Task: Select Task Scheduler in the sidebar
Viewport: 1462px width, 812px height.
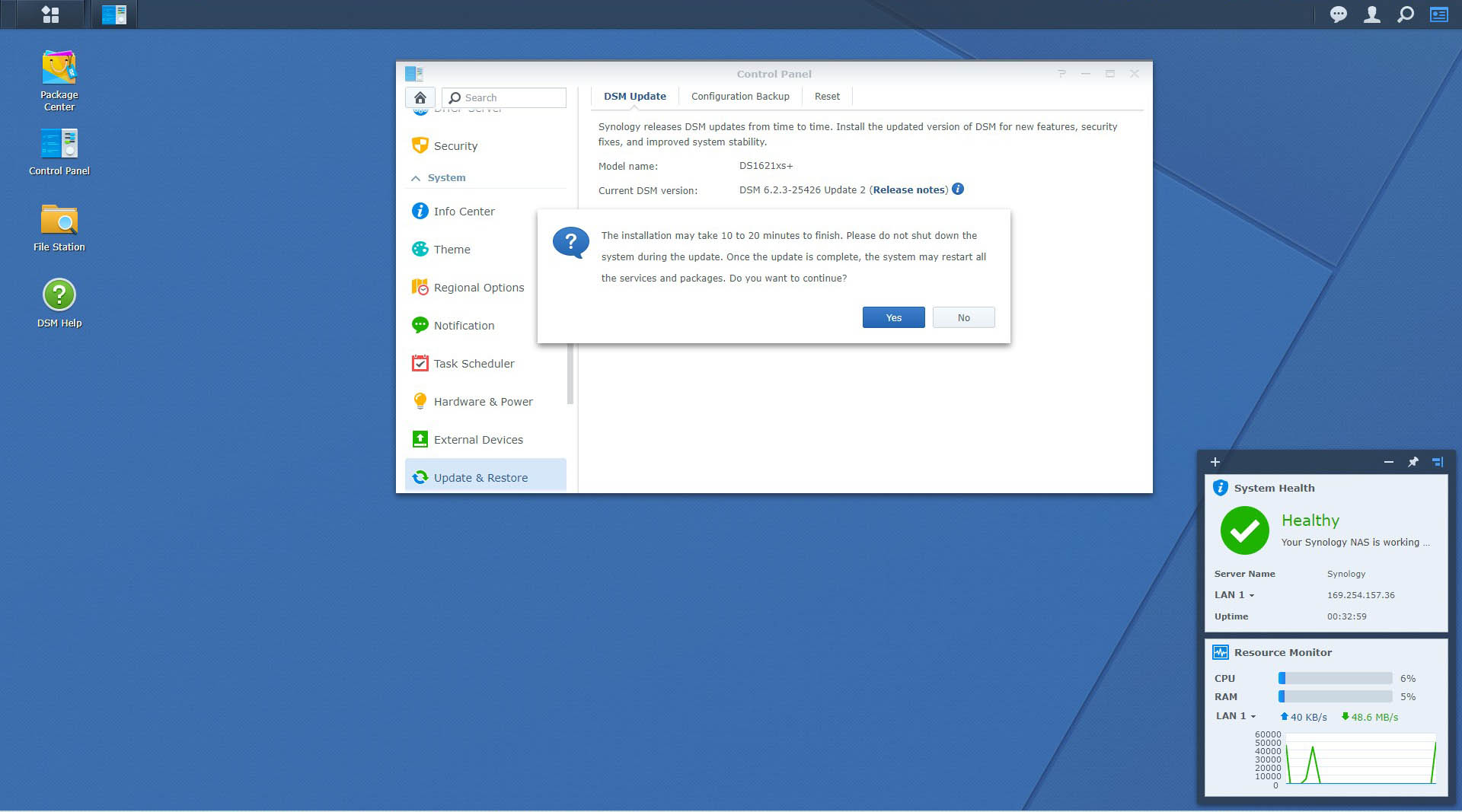Action: click(486, 363)
